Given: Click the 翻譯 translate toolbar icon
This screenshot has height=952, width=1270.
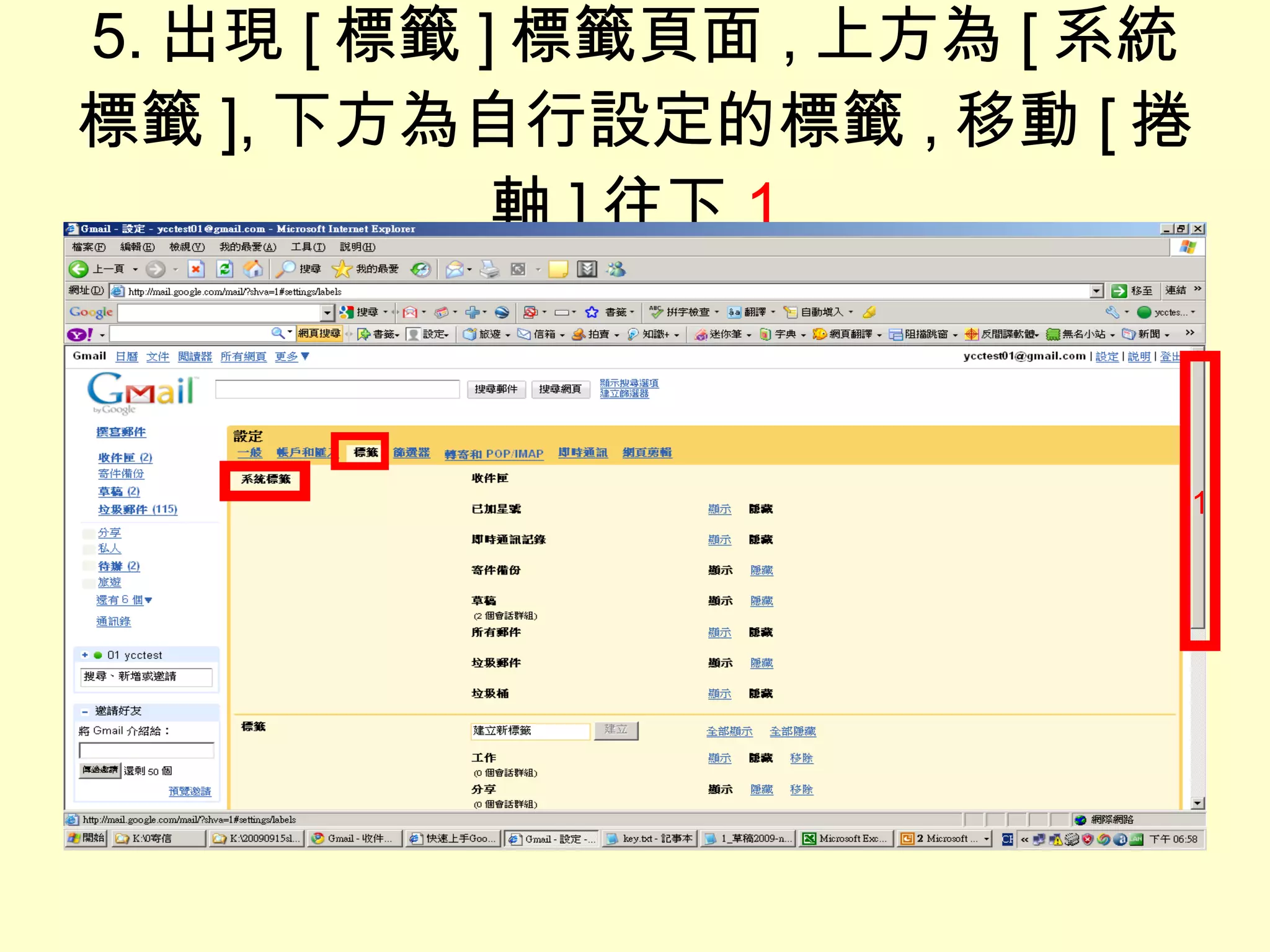Looking at the screenshot, I should 734,312.
